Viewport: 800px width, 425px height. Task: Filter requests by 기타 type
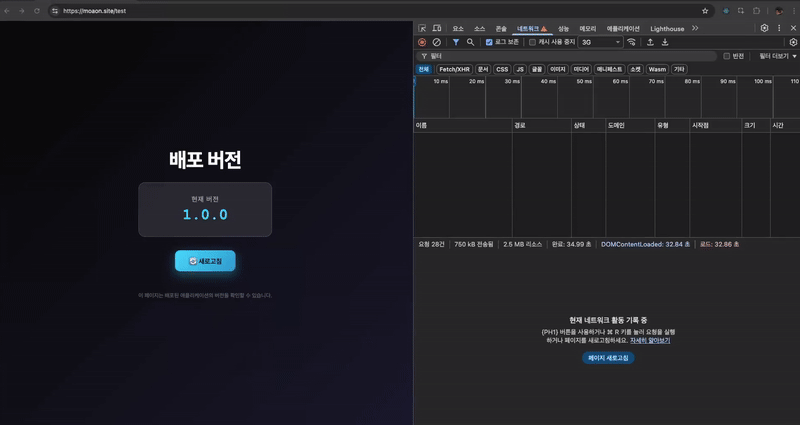coord(679,69)
